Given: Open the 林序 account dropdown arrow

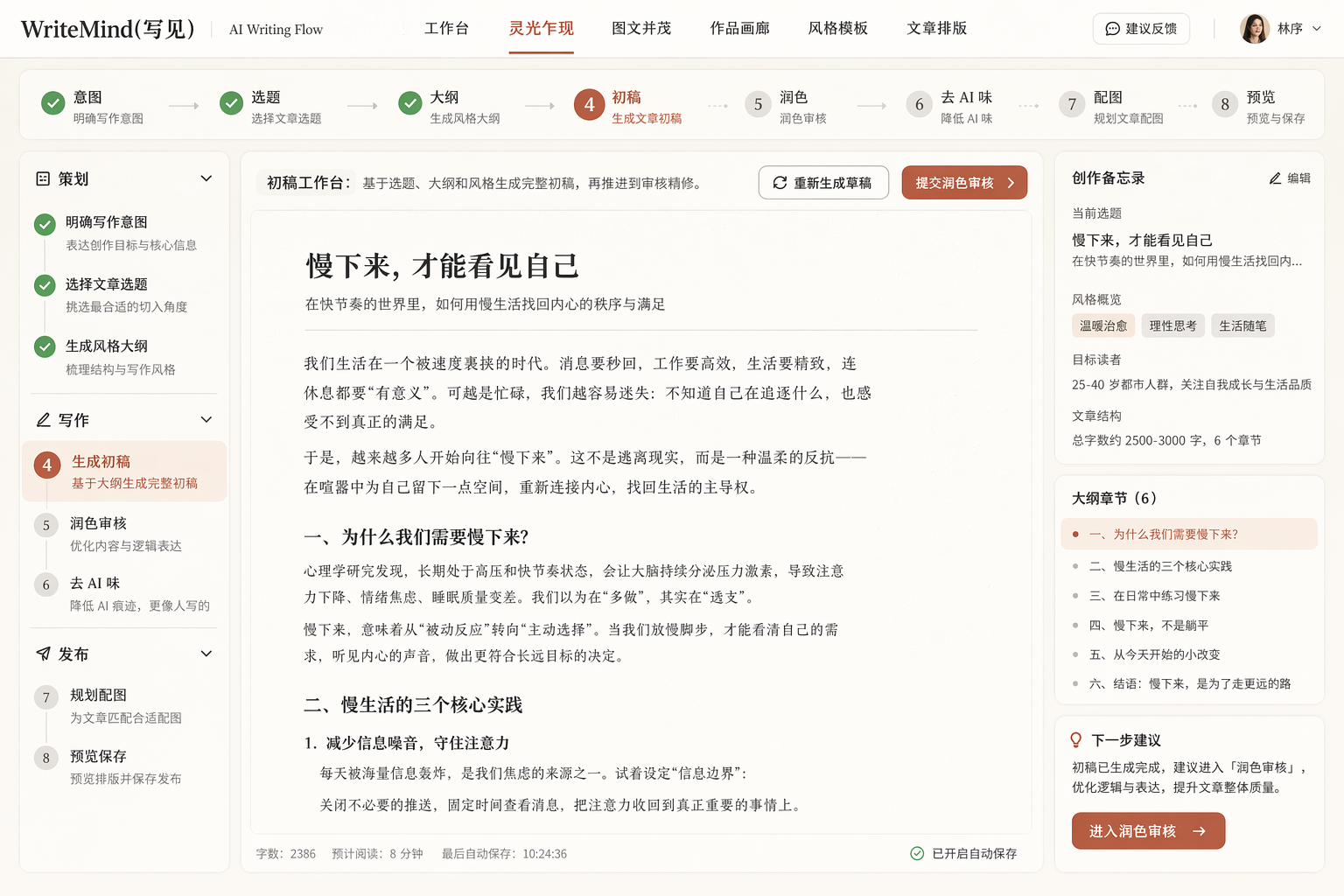Looking at the screenshot, I should coord(1316,29).
